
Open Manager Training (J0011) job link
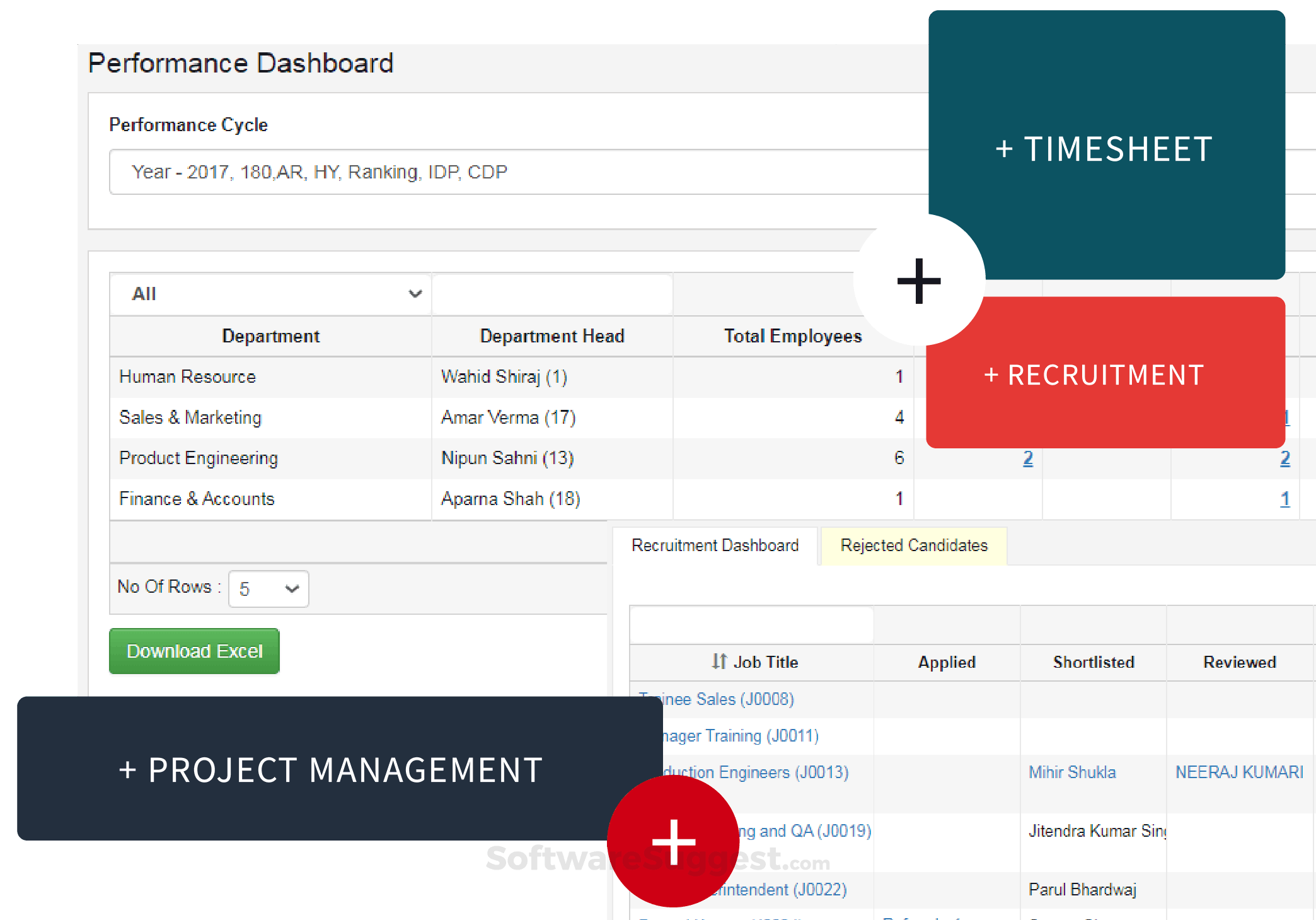(740, 736)
